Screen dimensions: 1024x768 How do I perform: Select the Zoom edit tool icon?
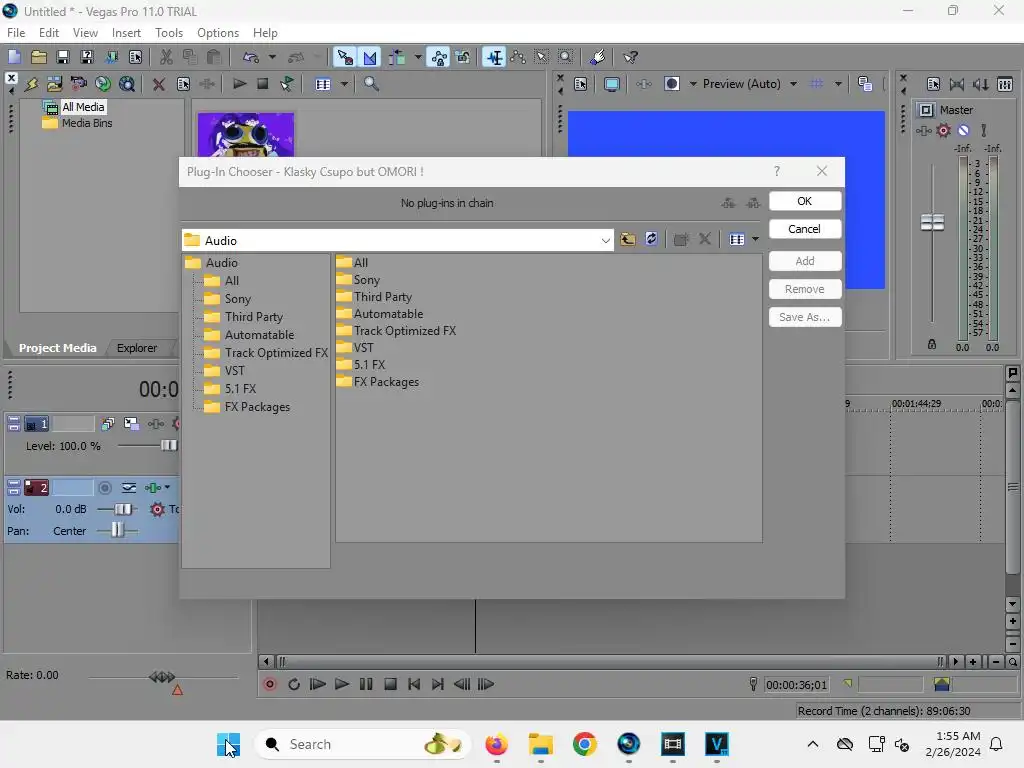tap(566, 57)
